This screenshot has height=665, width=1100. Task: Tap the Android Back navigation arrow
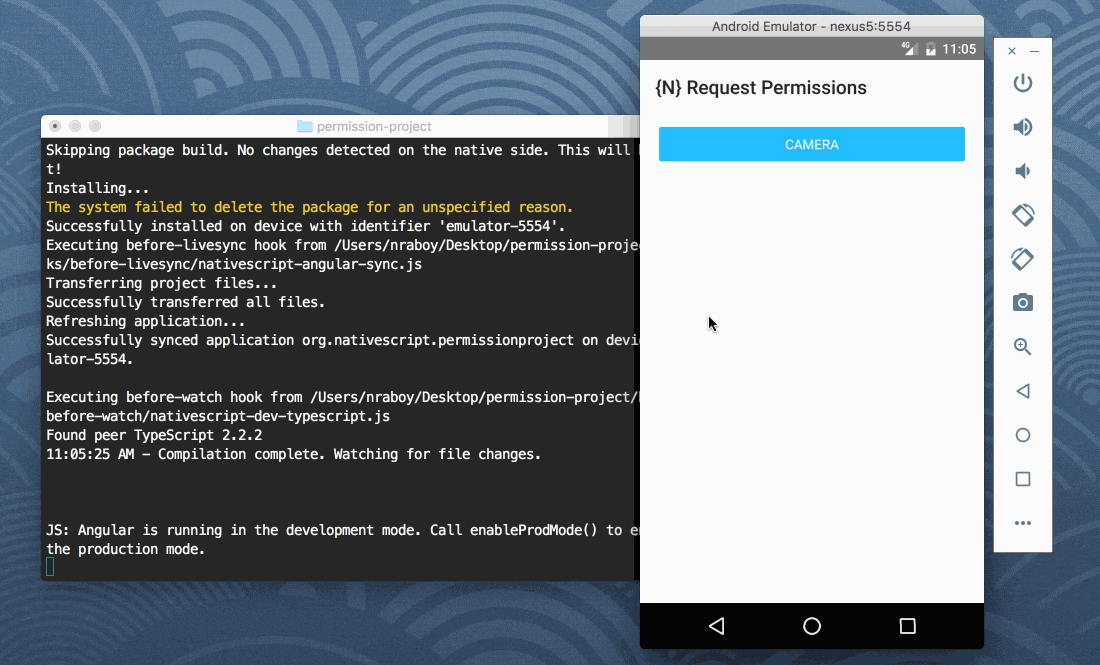pyautogui.click(x=716, y=625)
